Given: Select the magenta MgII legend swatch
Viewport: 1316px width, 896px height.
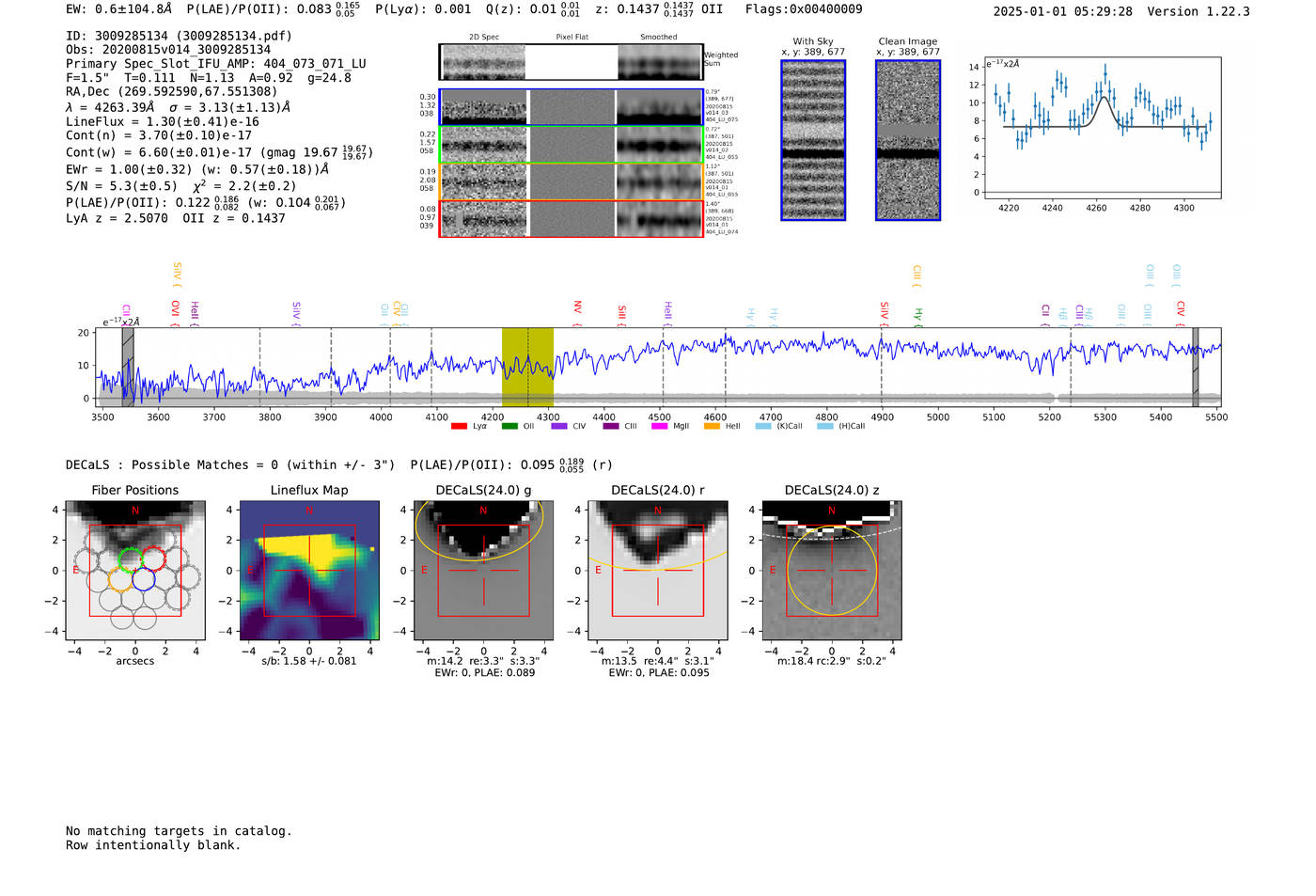Looking at the screenshot, I should (660, 426).
